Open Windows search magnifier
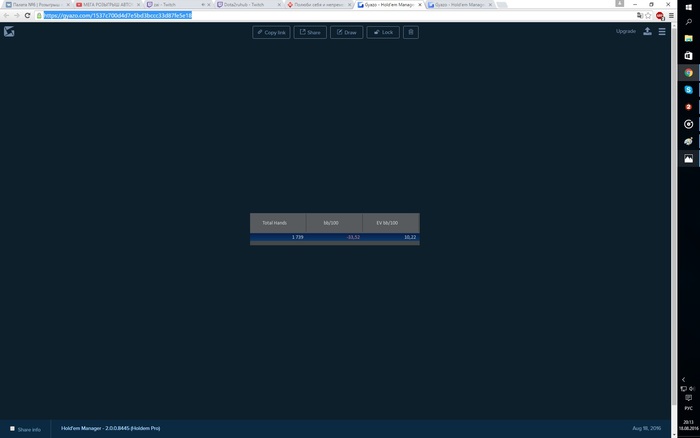Image resolution: width=700 pixels, height=438 pixels. tap(688, 22)
